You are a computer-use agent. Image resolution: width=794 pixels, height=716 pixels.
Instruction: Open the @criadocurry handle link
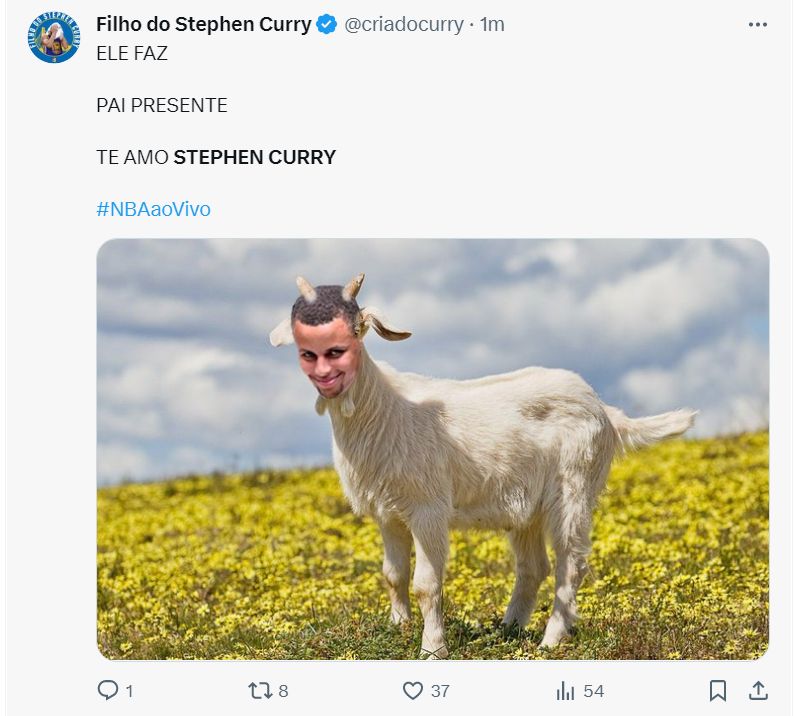[404, 25]
